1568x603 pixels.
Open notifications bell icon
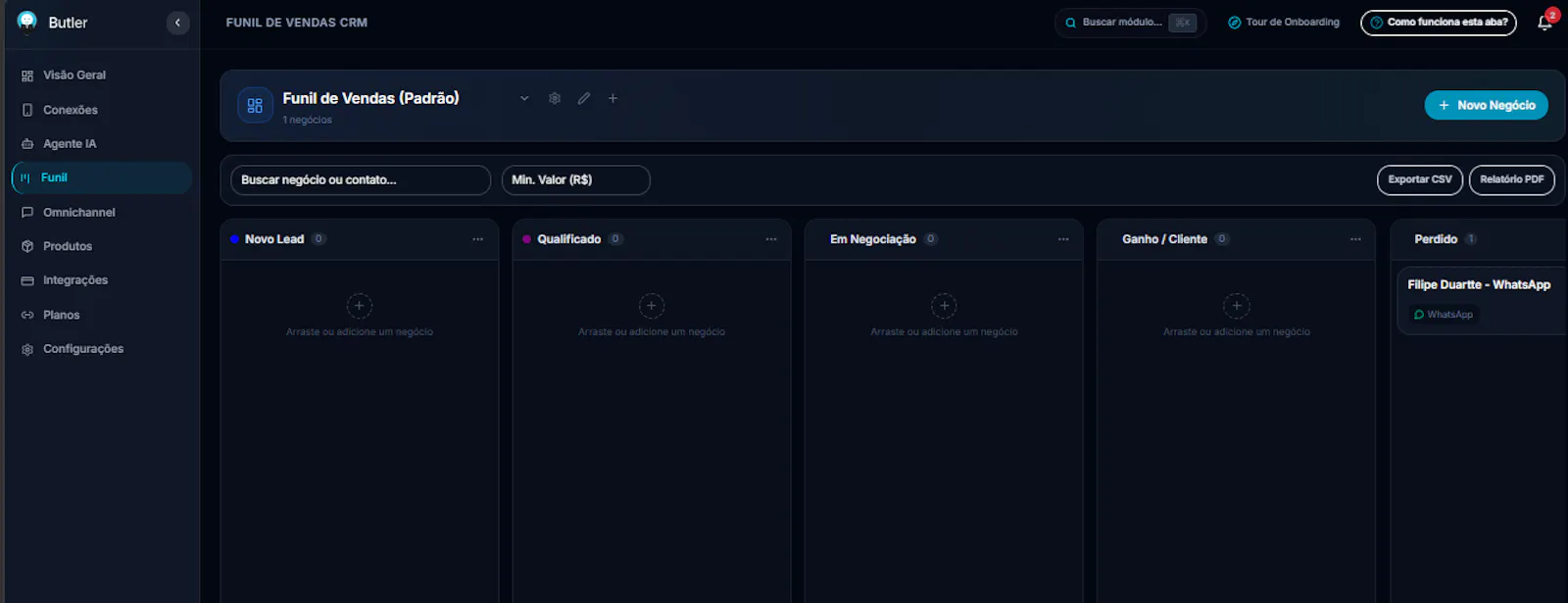[x=1545, y=23]
